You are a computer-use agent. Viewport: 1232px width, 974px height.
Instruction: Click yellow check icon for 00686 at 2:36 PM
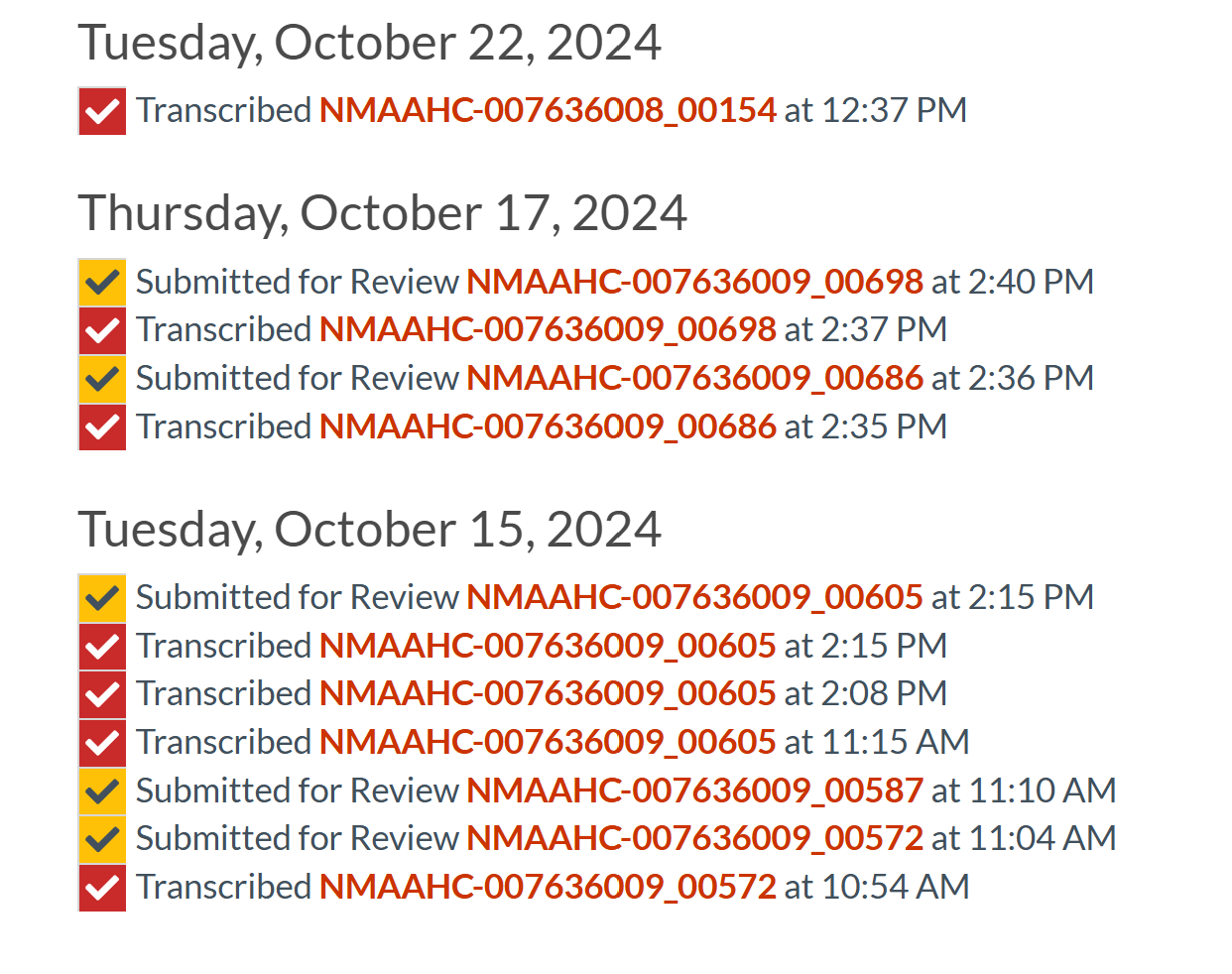coord(102,379)
